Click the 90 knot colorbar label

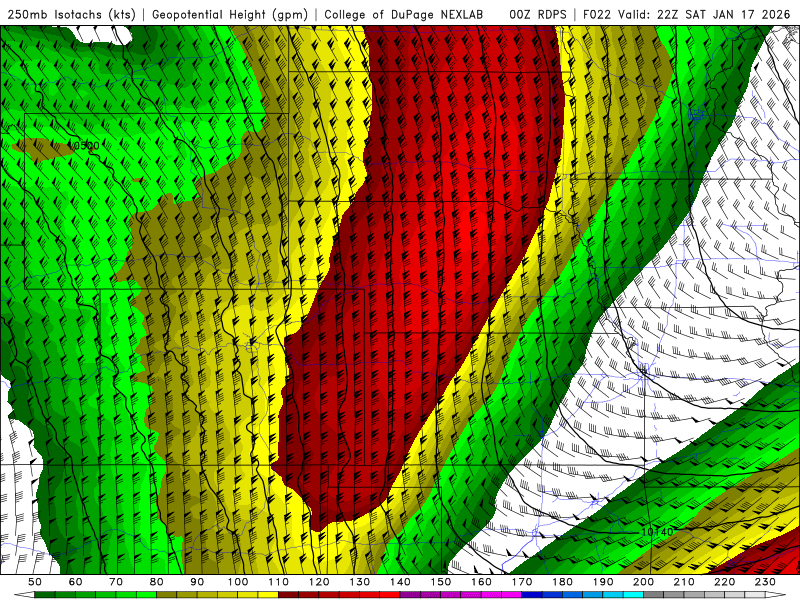[197, 582]
